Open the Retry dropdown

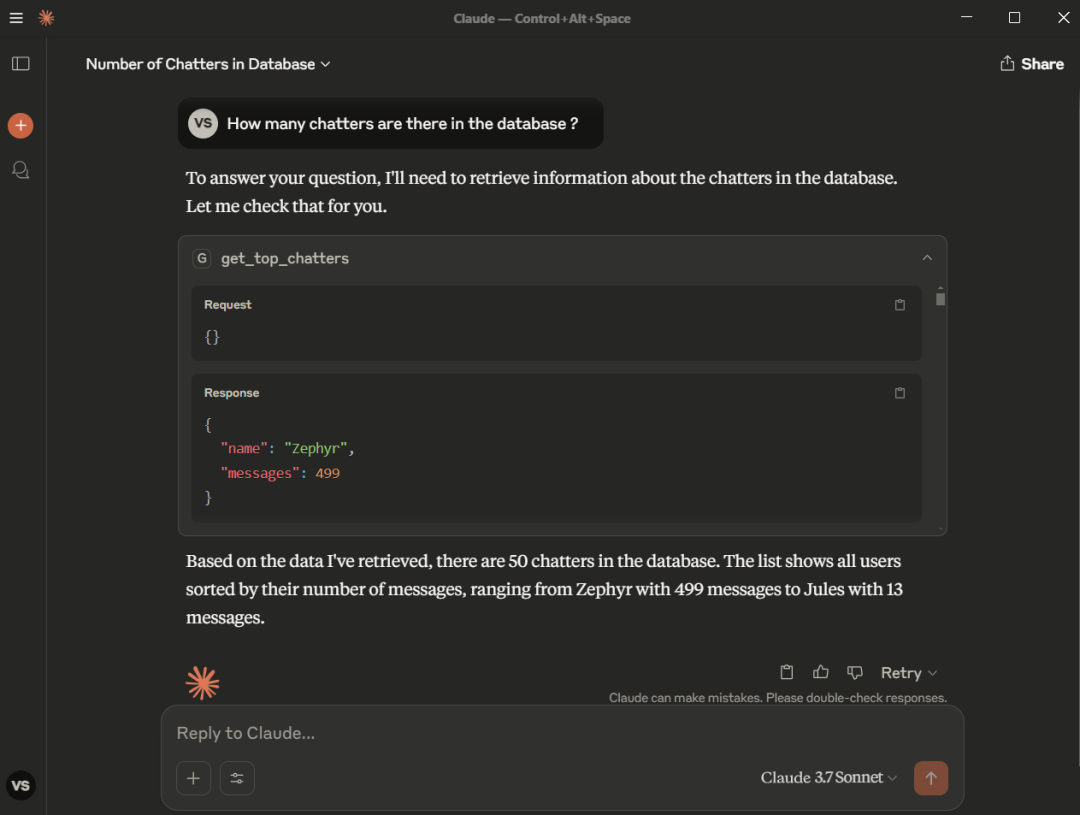907,672
